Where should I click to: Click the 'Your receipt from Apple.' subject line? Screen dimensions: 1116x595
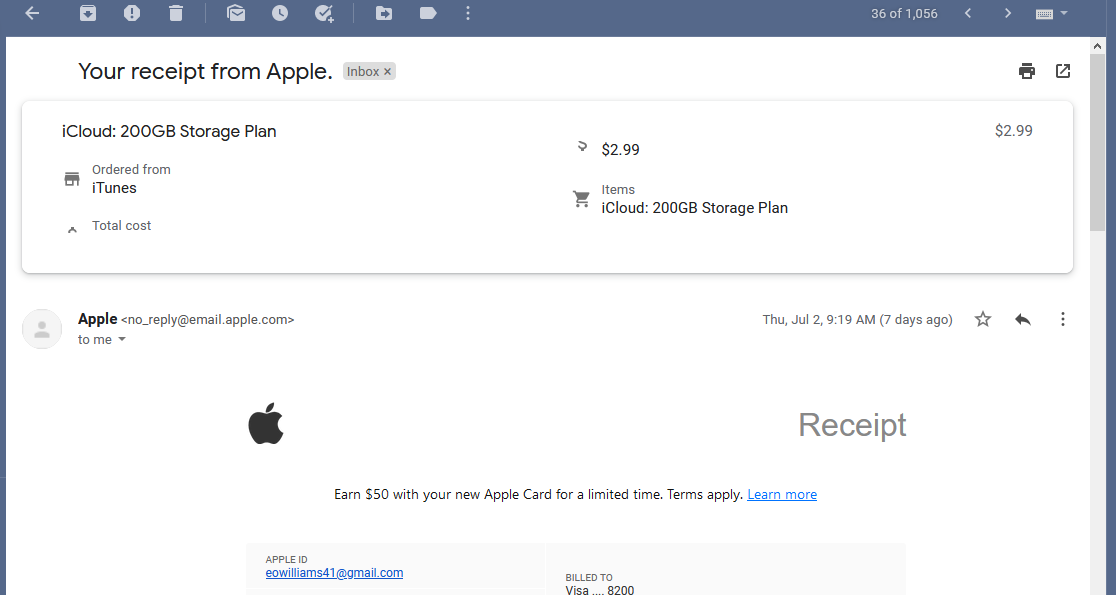click(x=205, y=71)
